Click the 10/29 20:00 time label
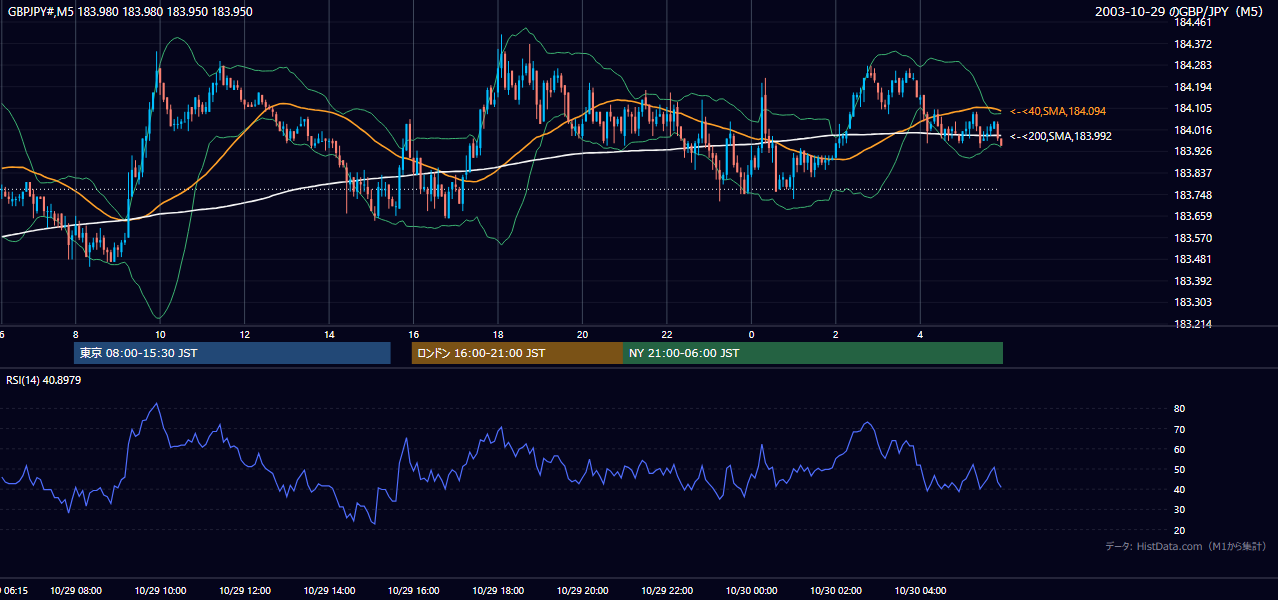 click(582, 591)
